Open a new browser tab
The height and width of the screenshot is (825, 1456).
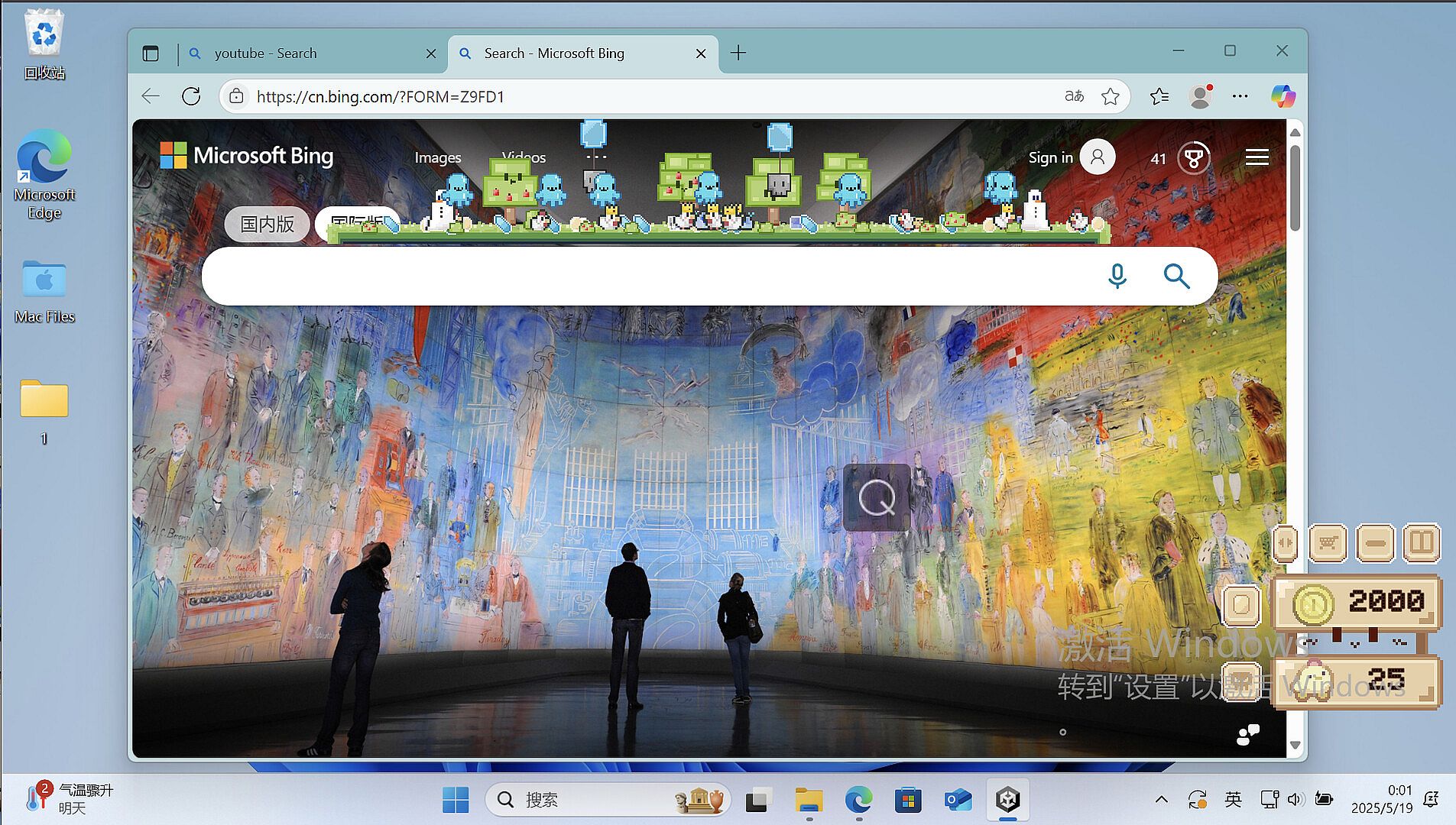pos(738,53)
